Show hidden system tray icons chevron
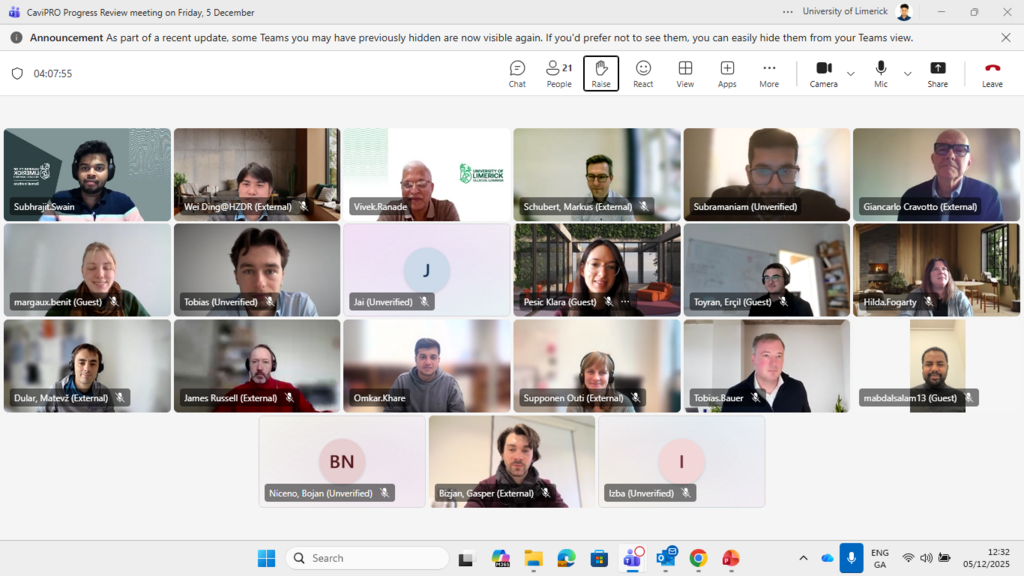This screenshot has height=576, width=1024. pos(803,558)
